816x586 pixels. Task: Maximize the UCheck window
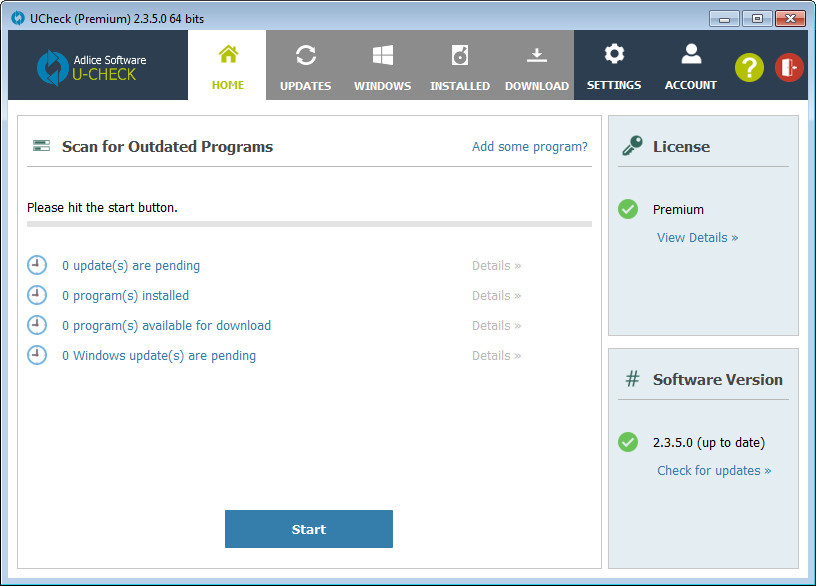click(x=757, y=19)
